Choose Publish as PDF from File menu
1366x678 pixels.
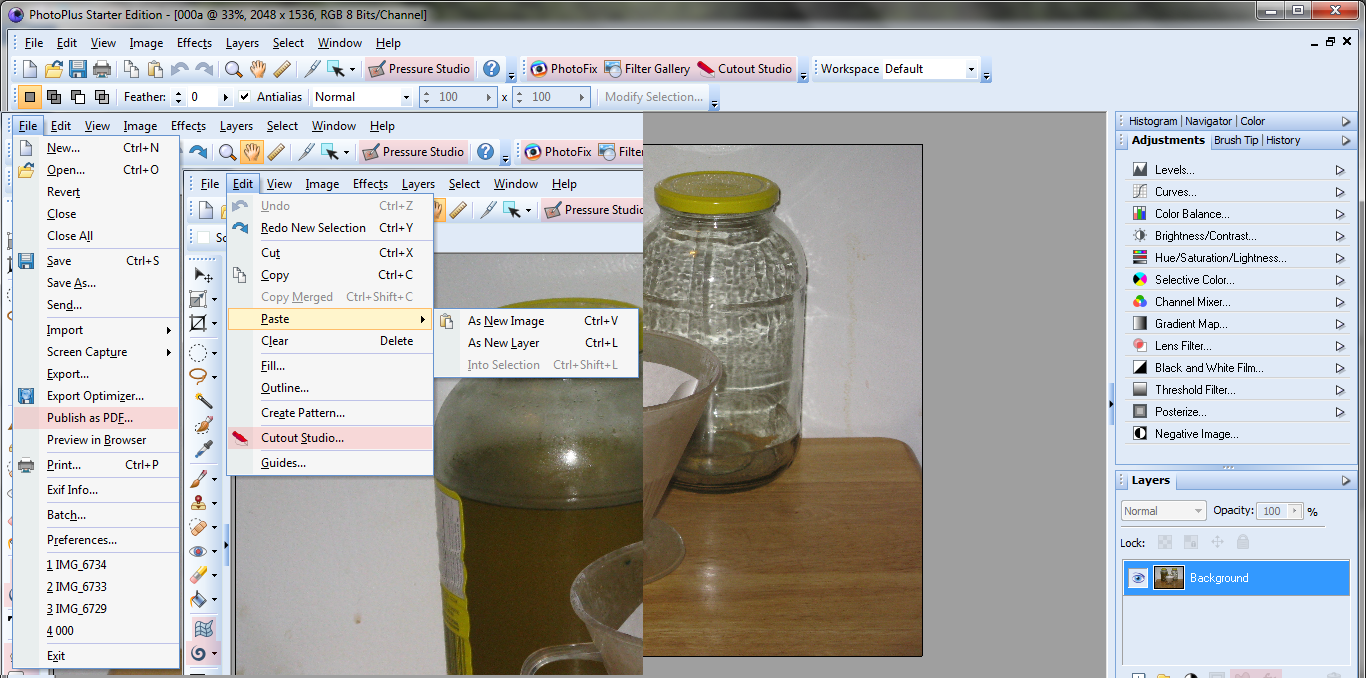96,418
